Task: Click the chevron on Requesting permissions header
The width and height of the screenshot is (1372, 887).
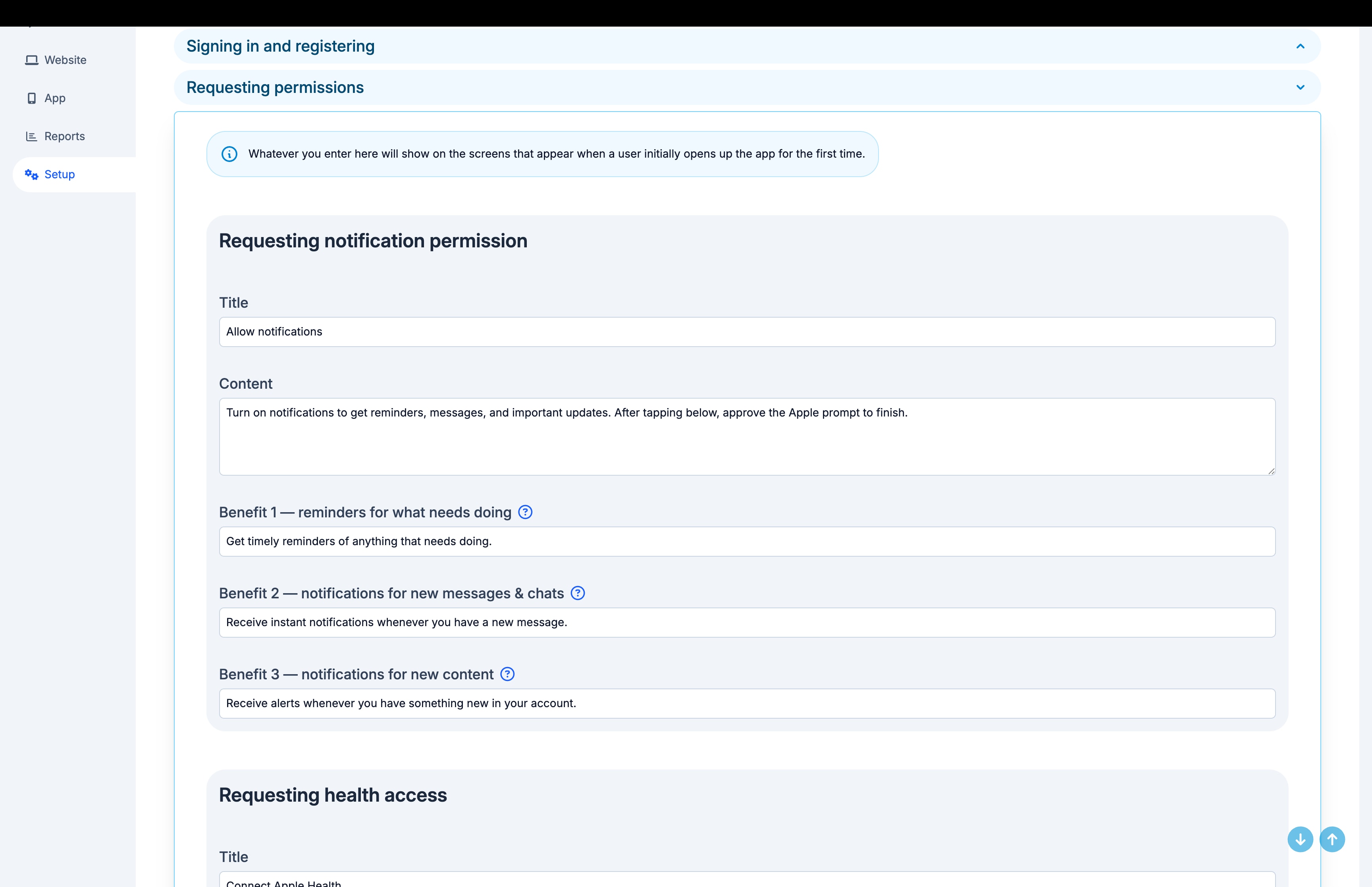Action: pos(1300,87)
